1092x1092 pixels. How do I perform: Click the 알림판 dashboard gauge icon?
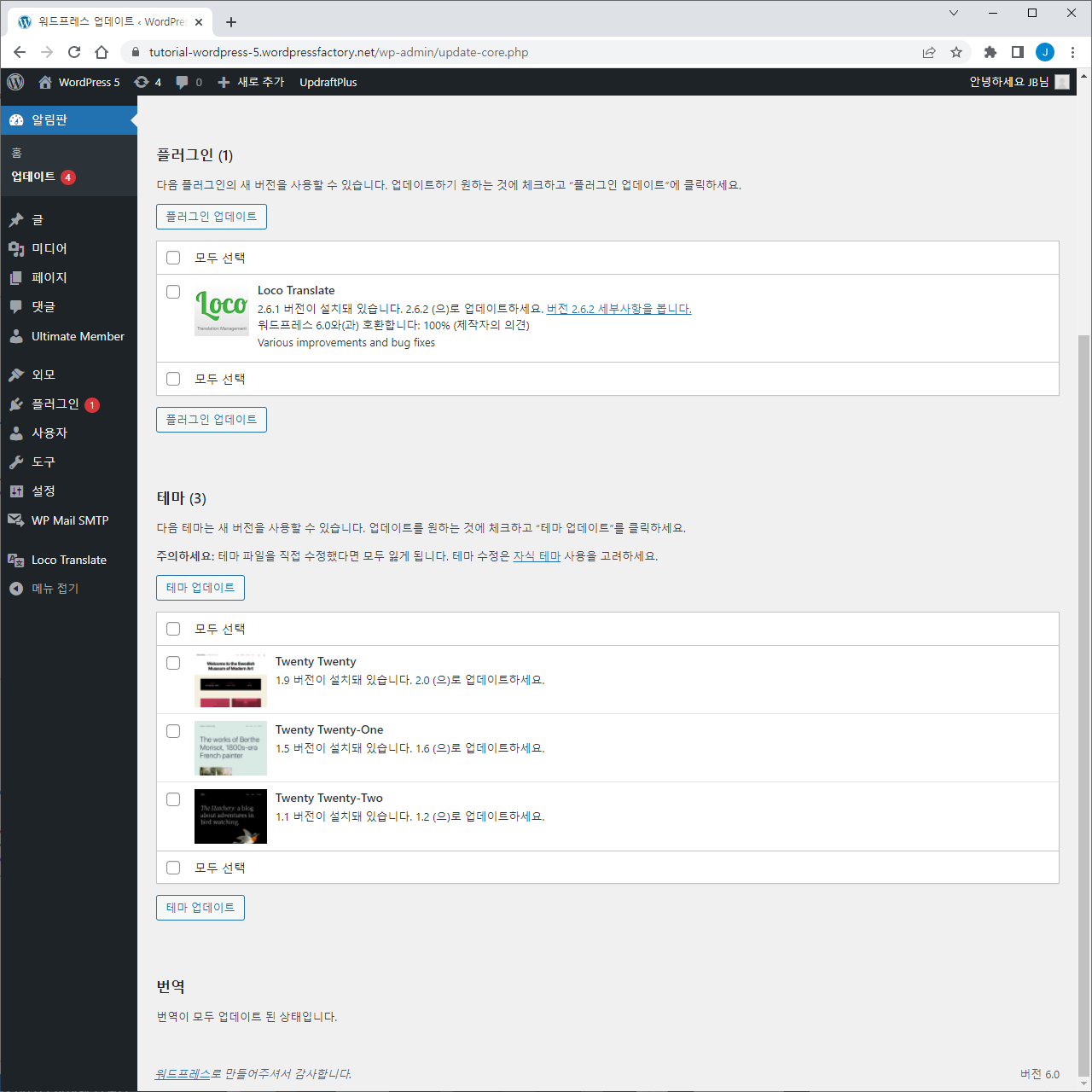coord(16,120)
